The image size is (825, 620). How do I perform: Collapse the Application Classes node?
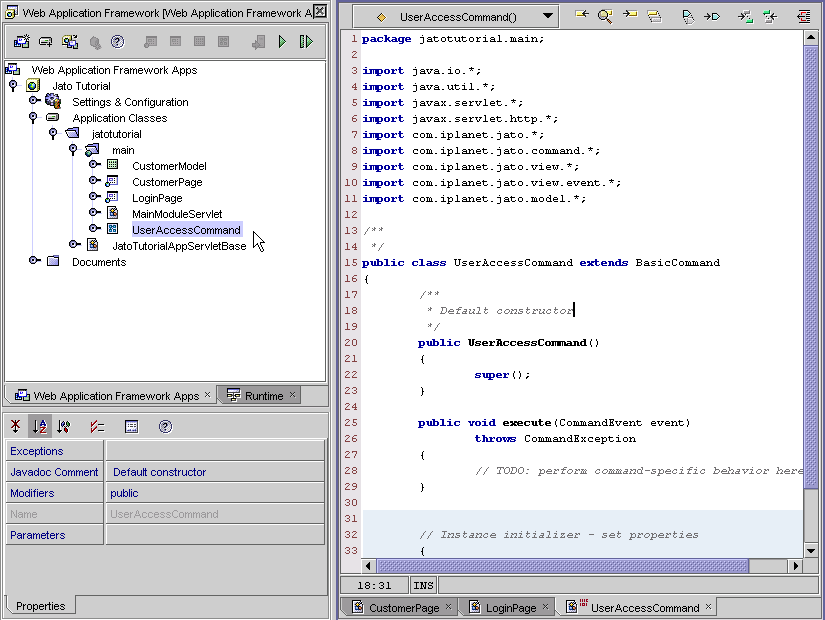33,117
